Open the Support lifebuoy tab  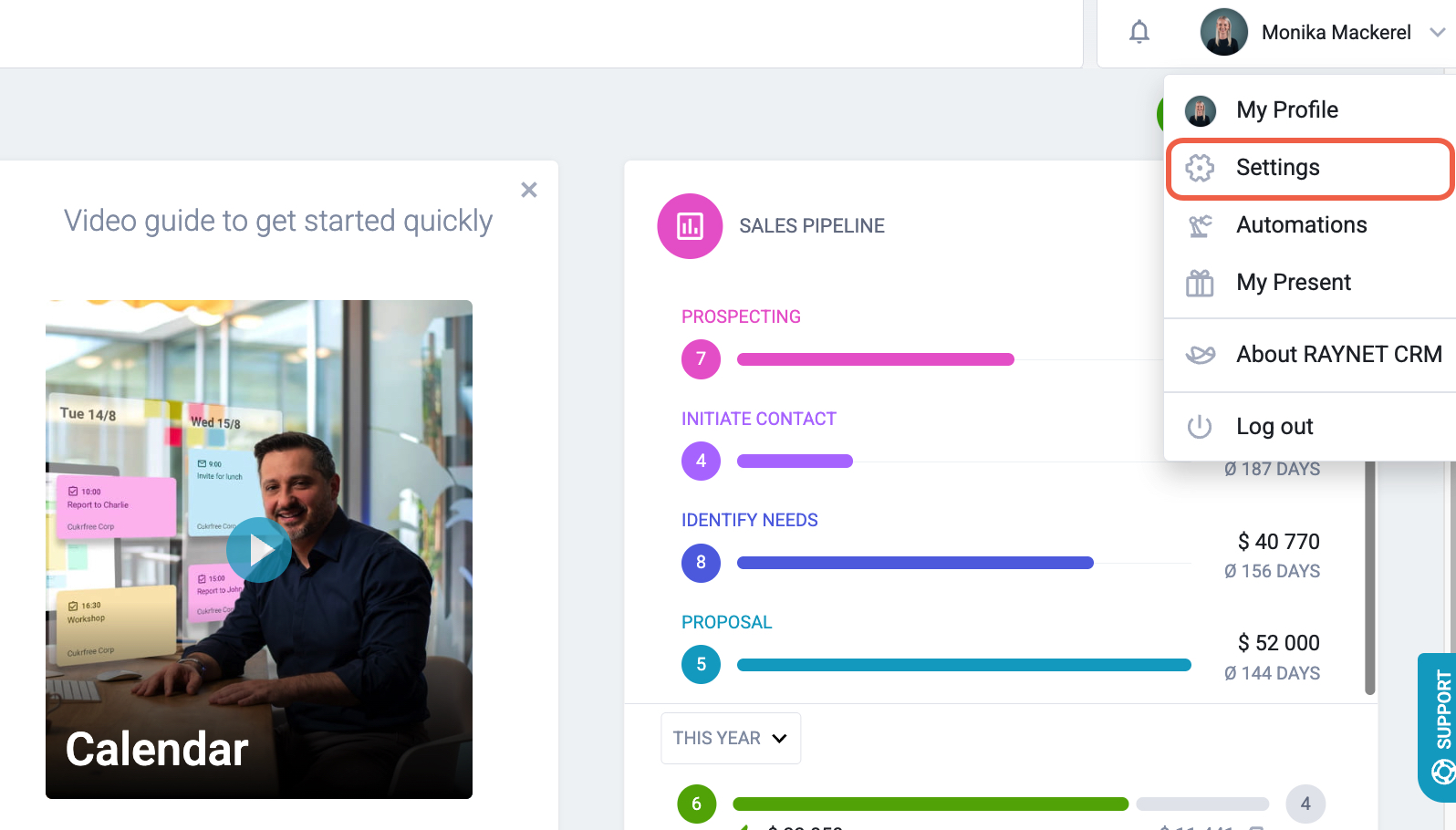point(1440,726)
